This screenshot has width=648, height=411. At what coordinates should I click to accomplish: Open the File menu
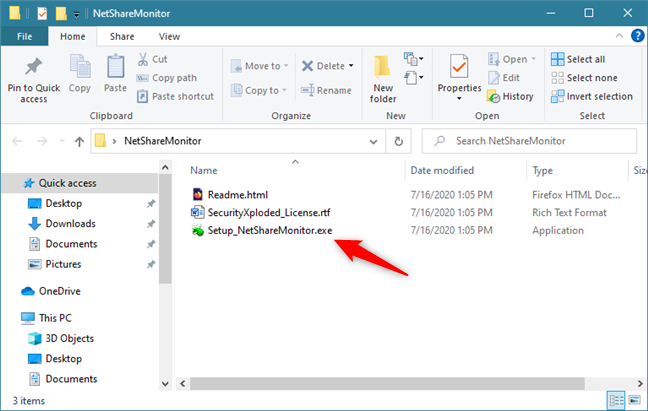point(24,36)
